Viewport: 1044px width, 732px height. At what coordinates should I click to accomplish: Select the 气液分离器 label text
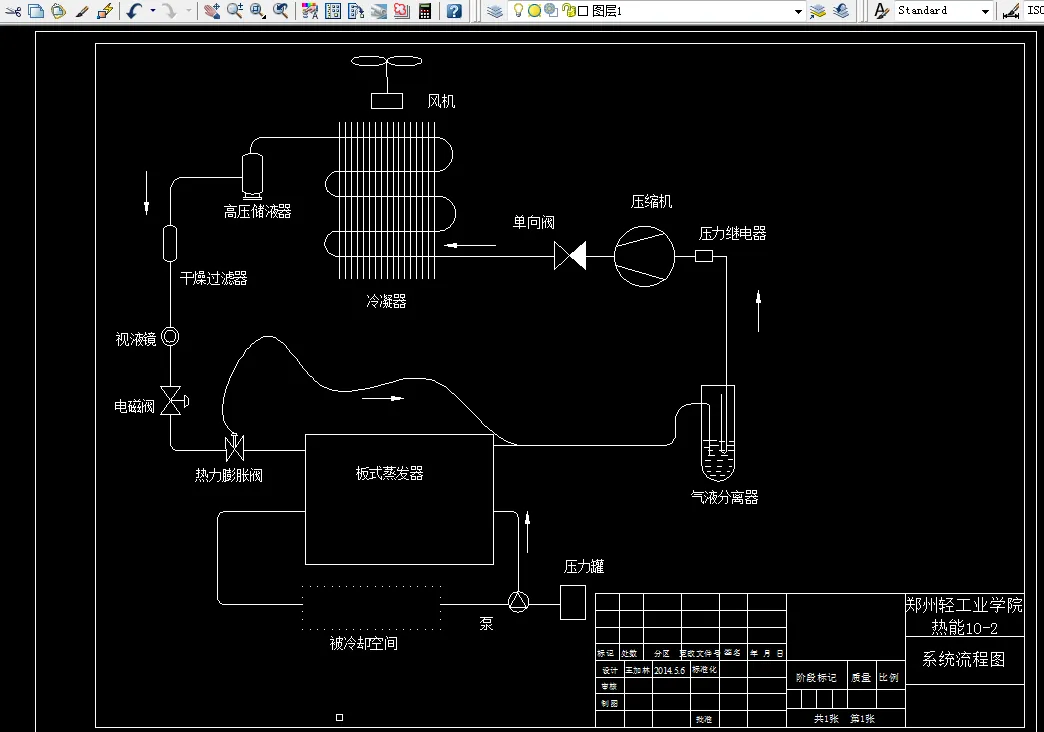point(724,498)
